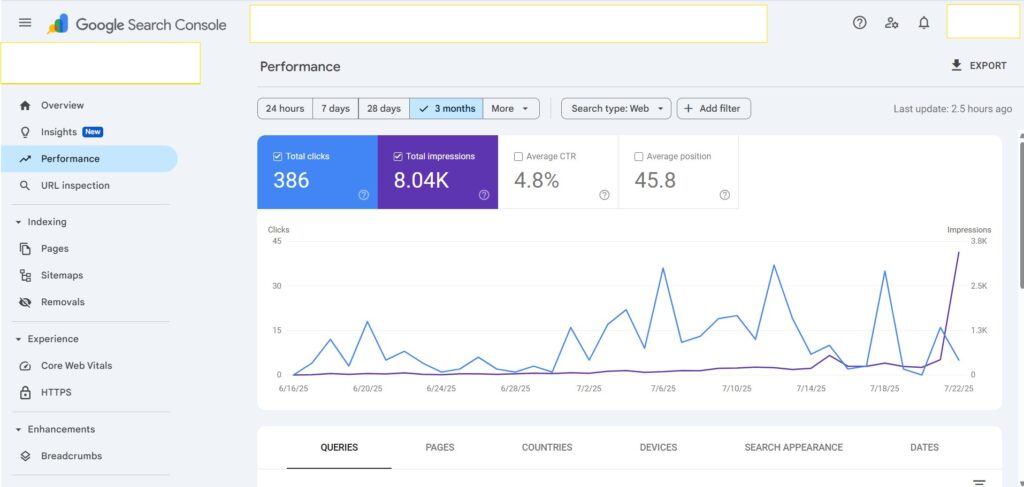Click the Breadcrumbs layers icon
1024x487 pixels.
pos(25,456)
